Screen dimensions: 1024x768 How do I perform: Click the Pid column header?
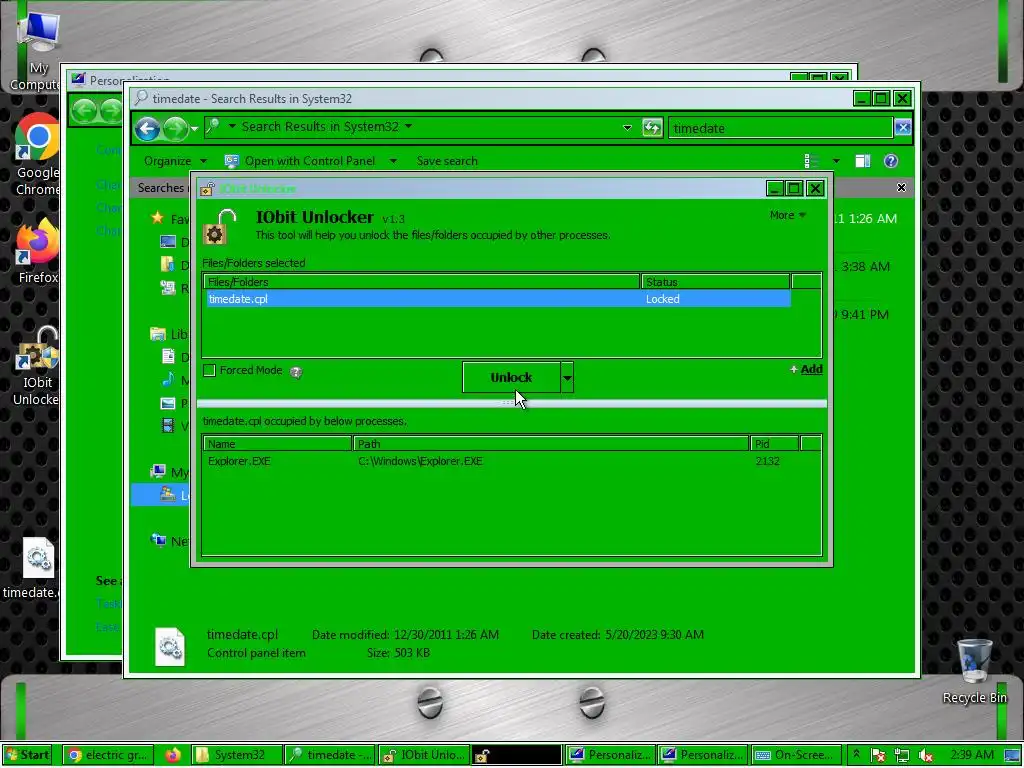pos(774,444)
